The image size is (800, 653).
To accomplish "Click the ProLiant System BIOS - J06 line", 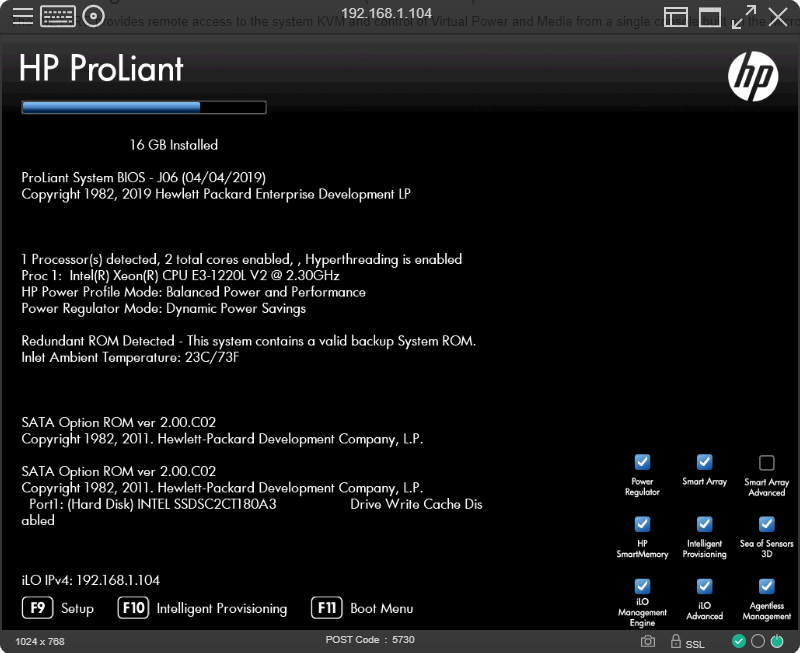I will click(x=143, y=178).
